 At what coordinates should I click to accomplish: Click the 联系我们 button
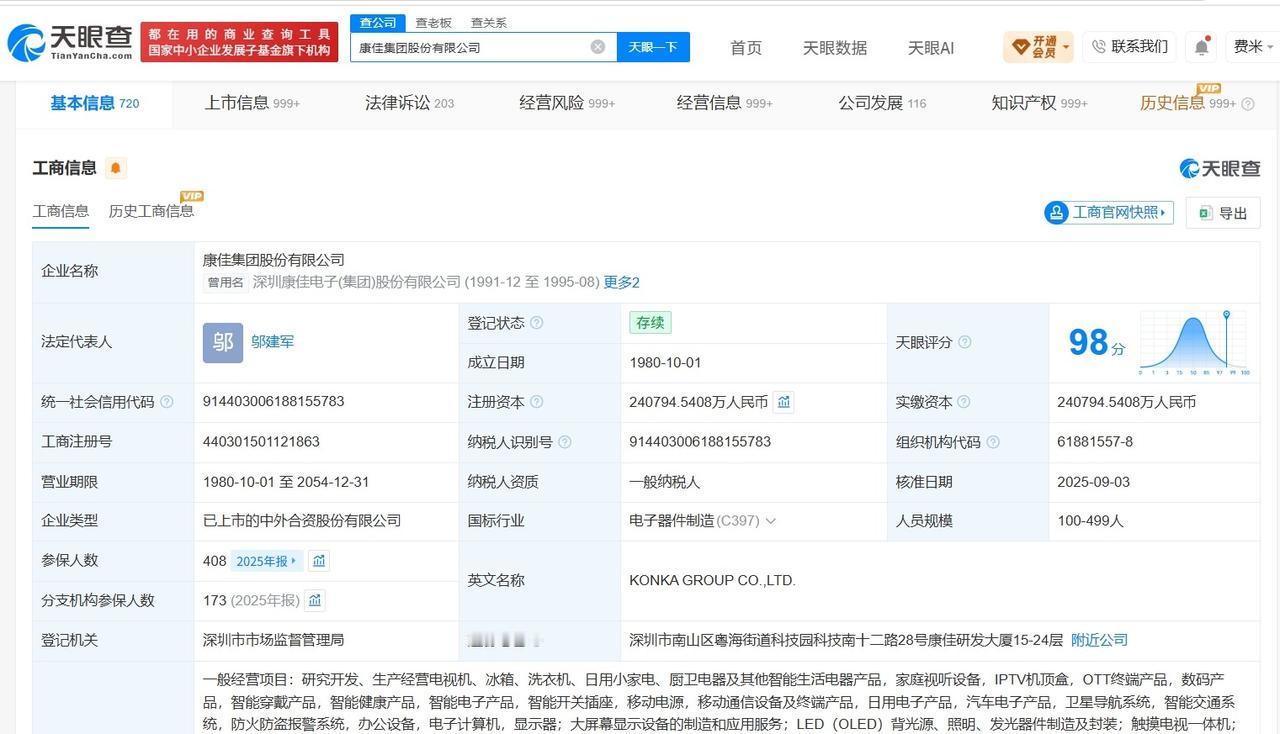coord(1129,46)
